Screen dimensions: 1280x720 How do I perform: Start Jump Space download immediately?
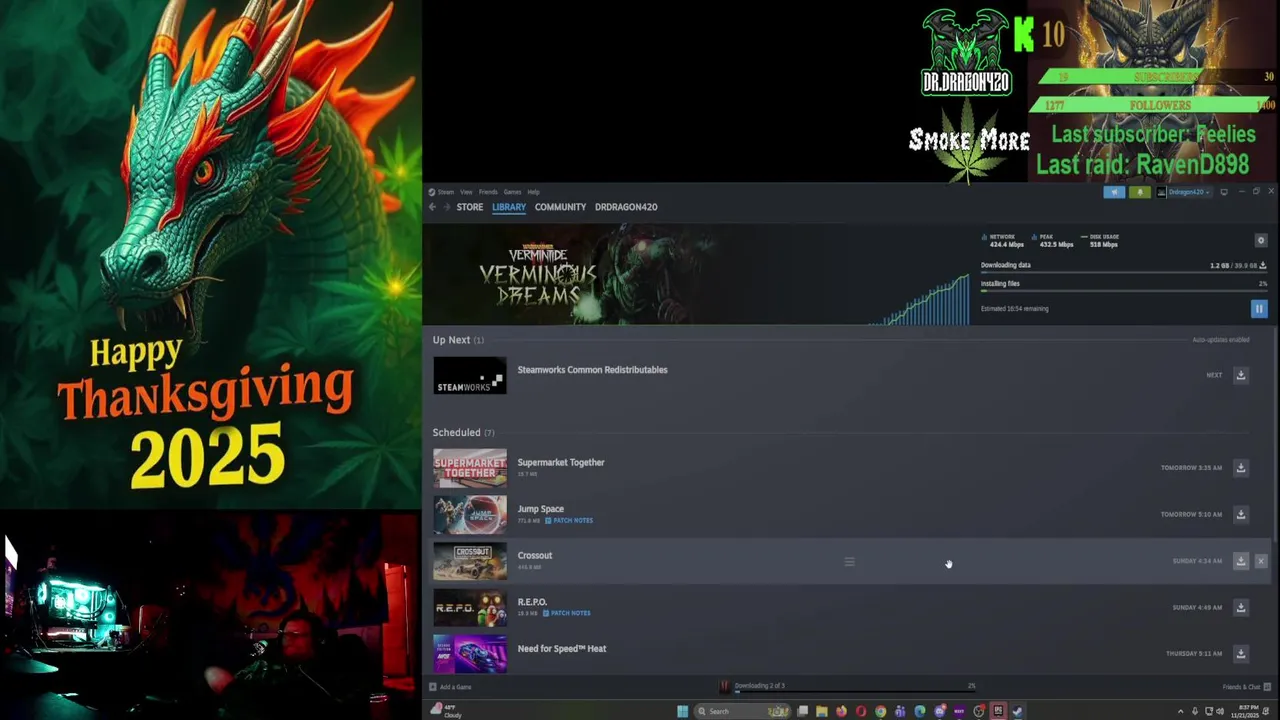point(1241,514)
